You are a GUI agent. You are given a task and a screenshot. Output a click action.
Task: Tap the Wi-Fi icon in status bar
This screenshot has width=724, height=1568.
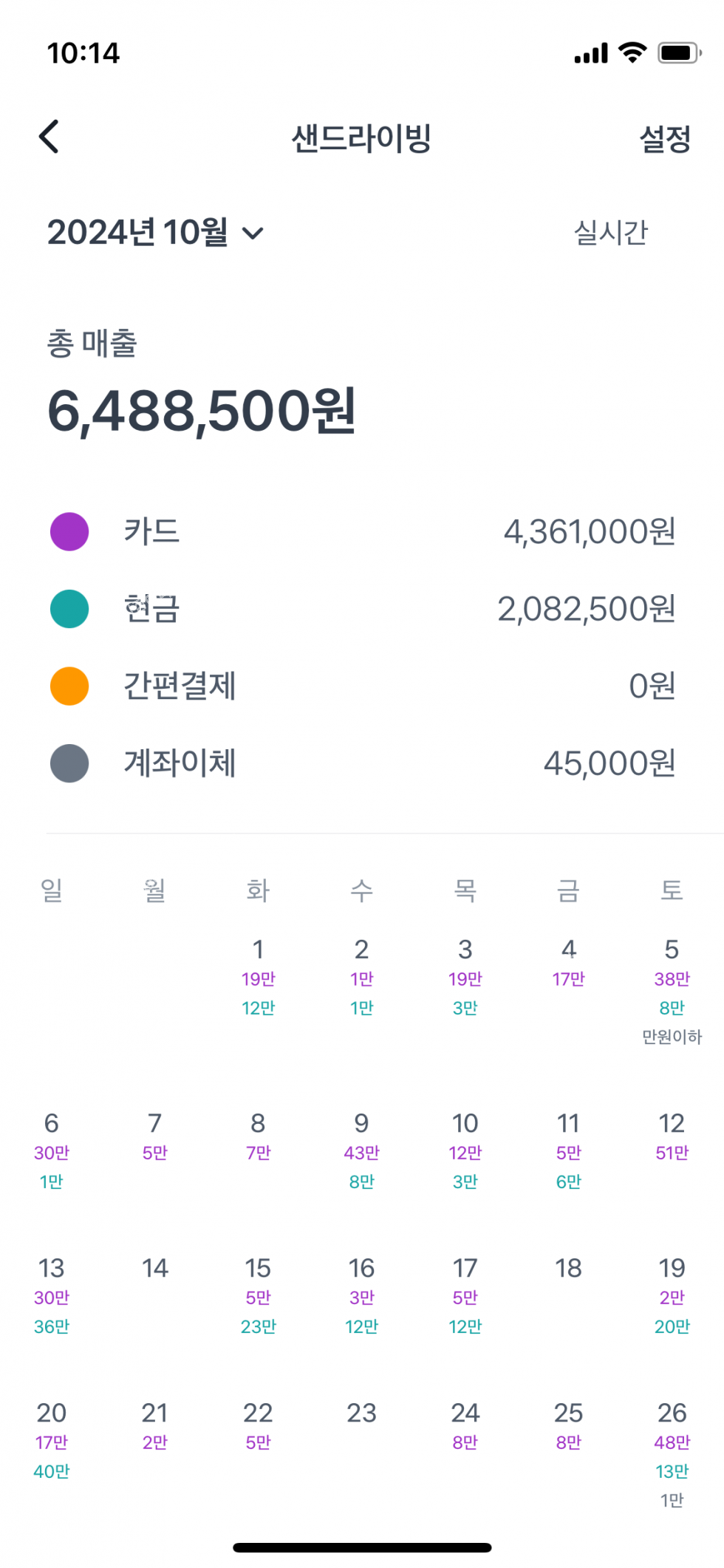point(632,52)
